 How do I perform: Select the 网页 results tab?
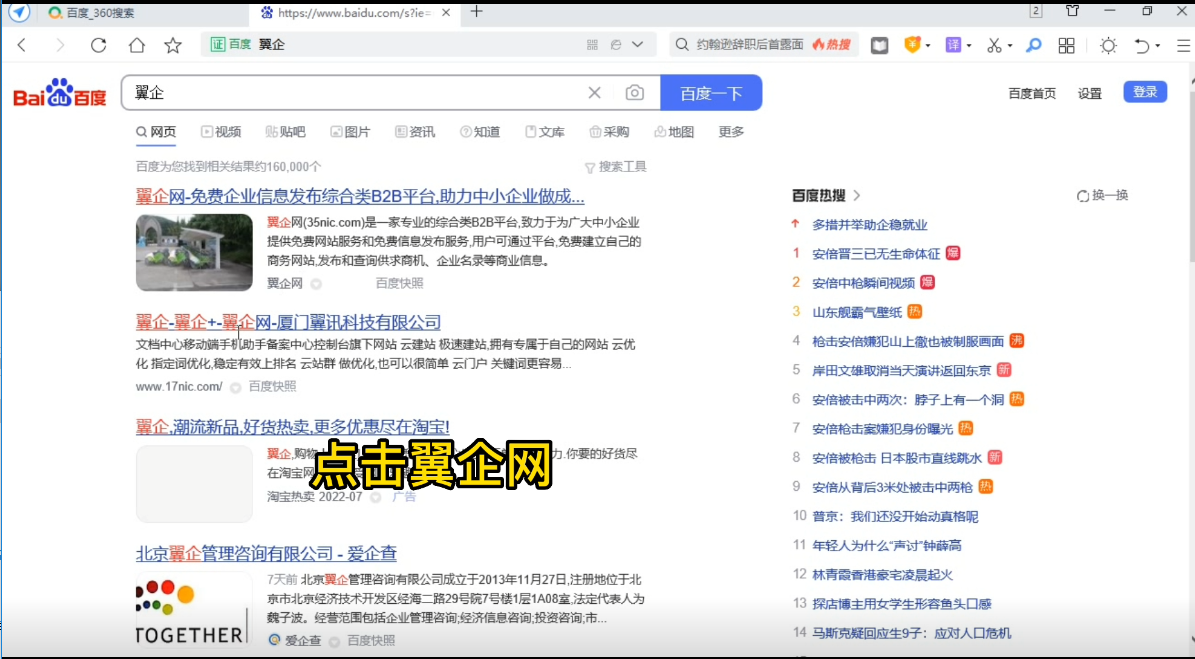tap(156, 132)
